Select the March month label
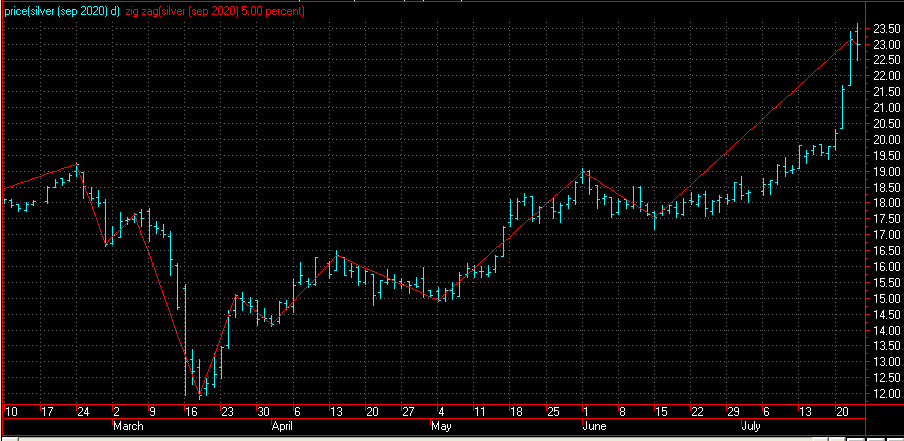 click(129, 427)
